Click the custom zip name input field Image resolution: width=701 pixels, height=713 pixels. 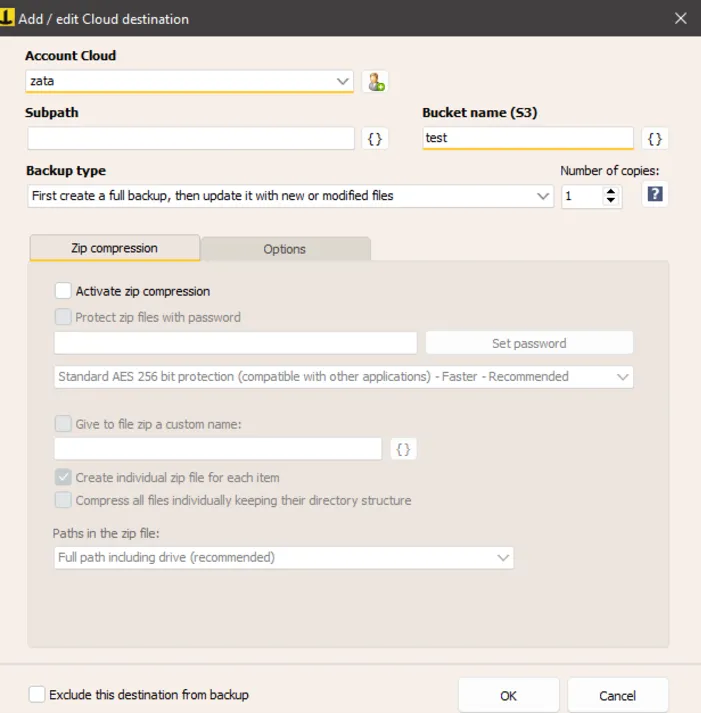click(x=218, y=449)
